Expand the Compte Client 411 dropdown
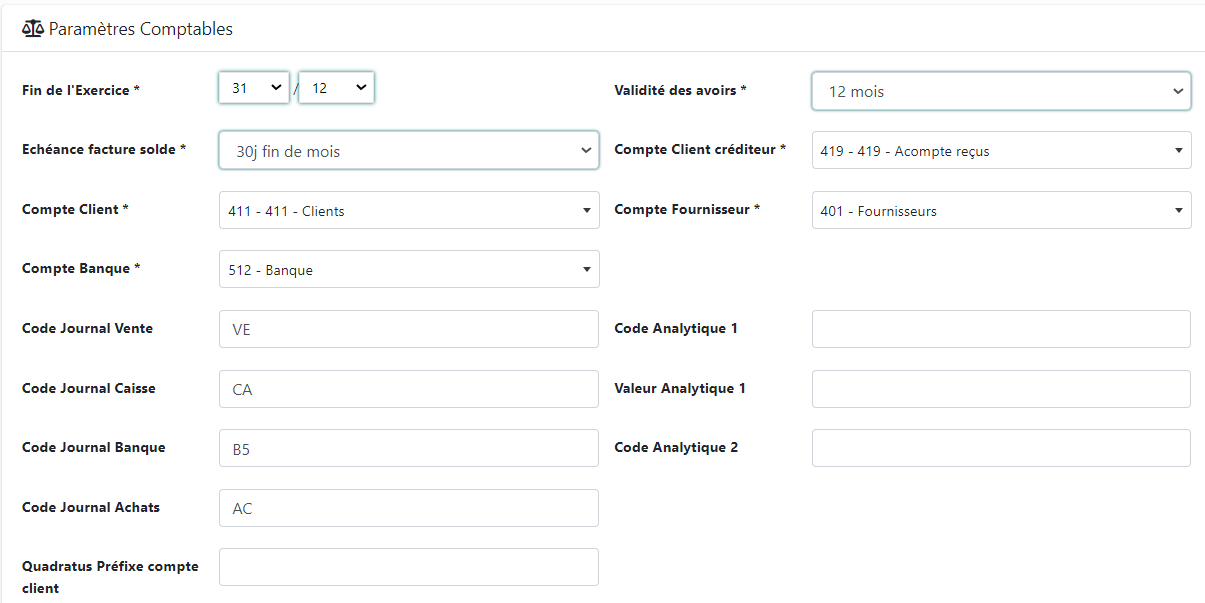Screen dimensions: 1205x603 tap(408, 211)
